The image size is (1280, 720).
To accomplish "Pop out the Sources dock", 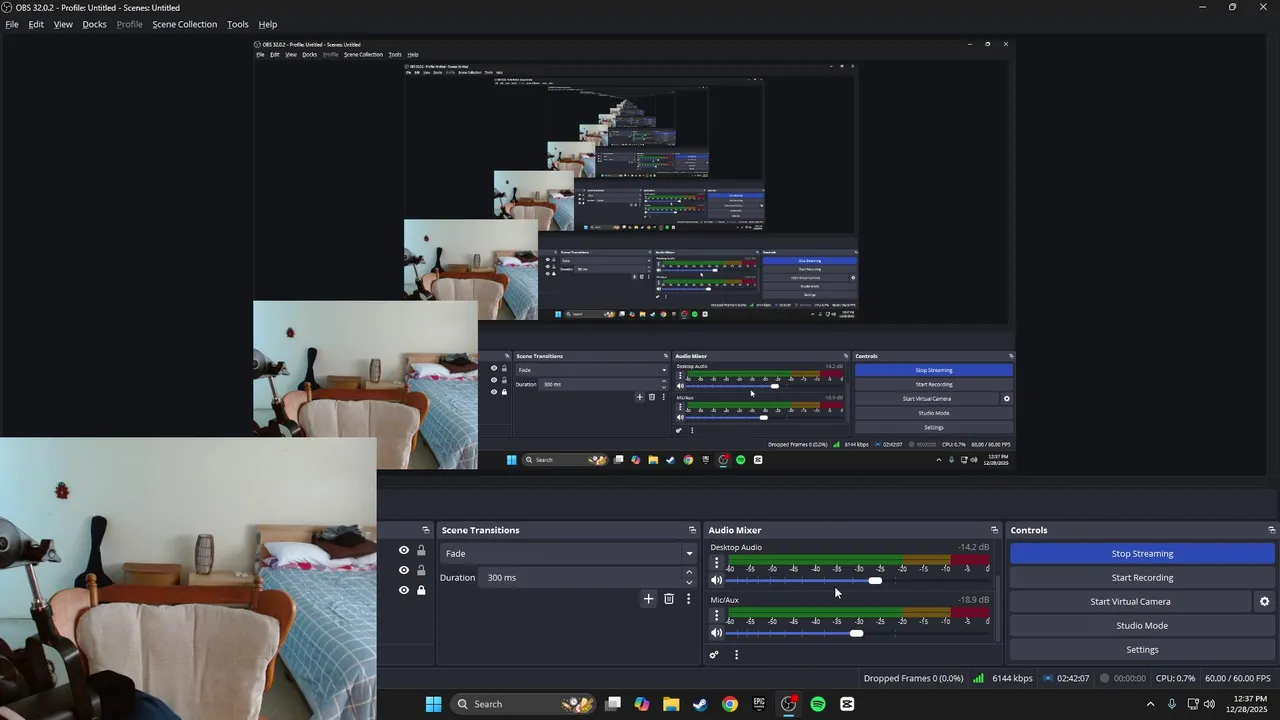I will point(426,530).
